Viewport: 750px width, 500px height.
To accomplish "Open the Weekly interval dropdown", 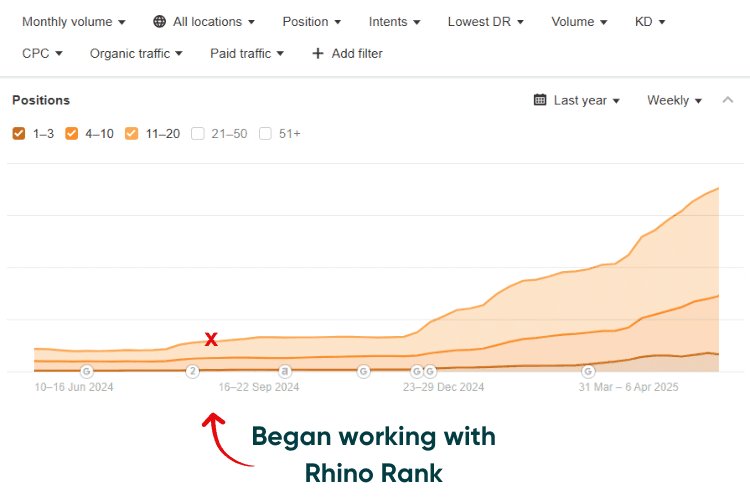I will point(674,100).
